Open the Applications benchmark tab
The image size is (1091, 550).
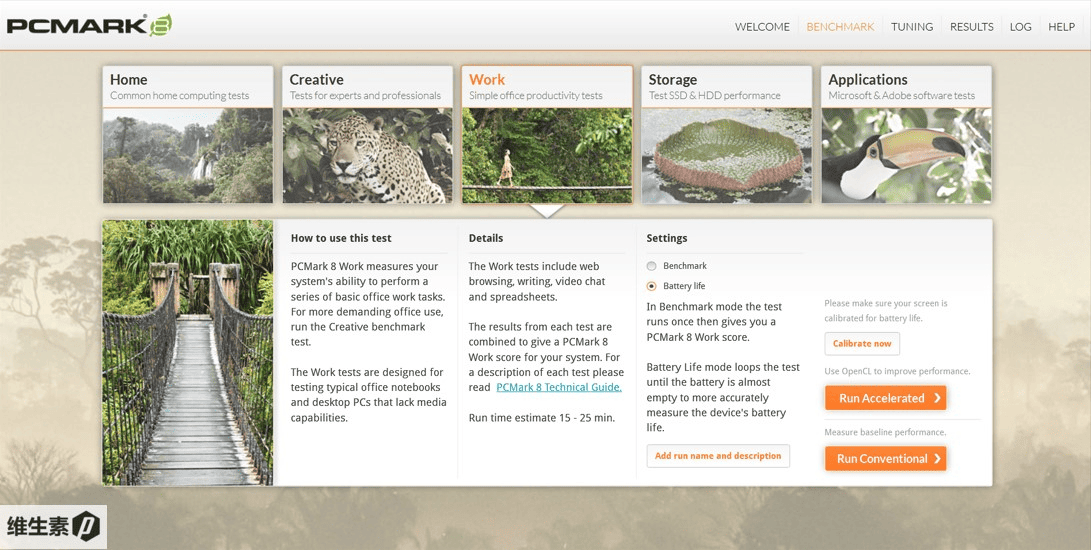click(x=906, y=87)
